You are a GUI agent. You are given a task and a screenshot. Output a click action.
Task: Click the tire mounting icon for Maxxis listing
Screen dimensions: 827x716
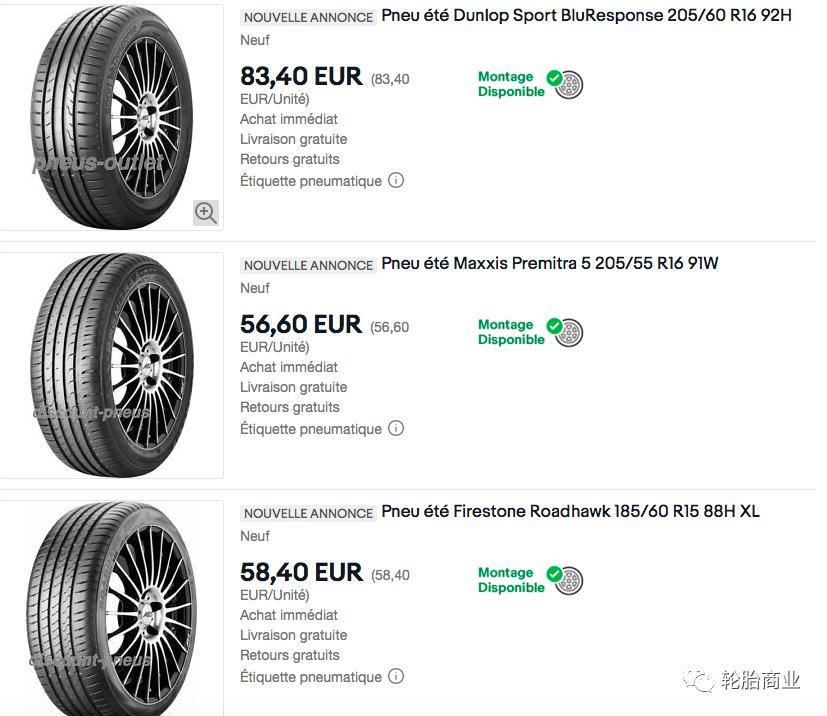coord(569,333)
